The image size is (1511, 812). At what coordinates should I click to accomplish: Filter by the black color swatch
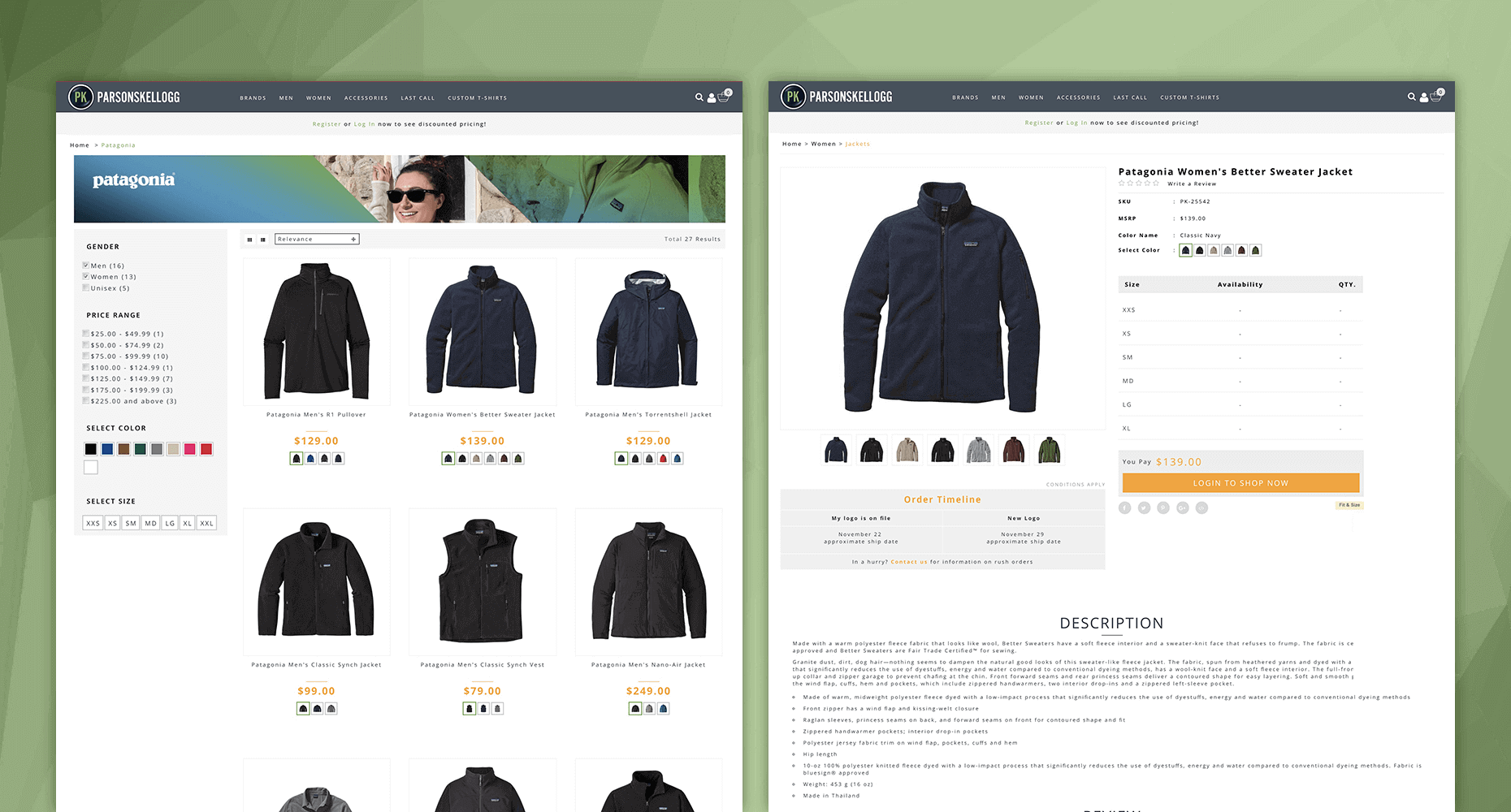(x=91, y=449)
